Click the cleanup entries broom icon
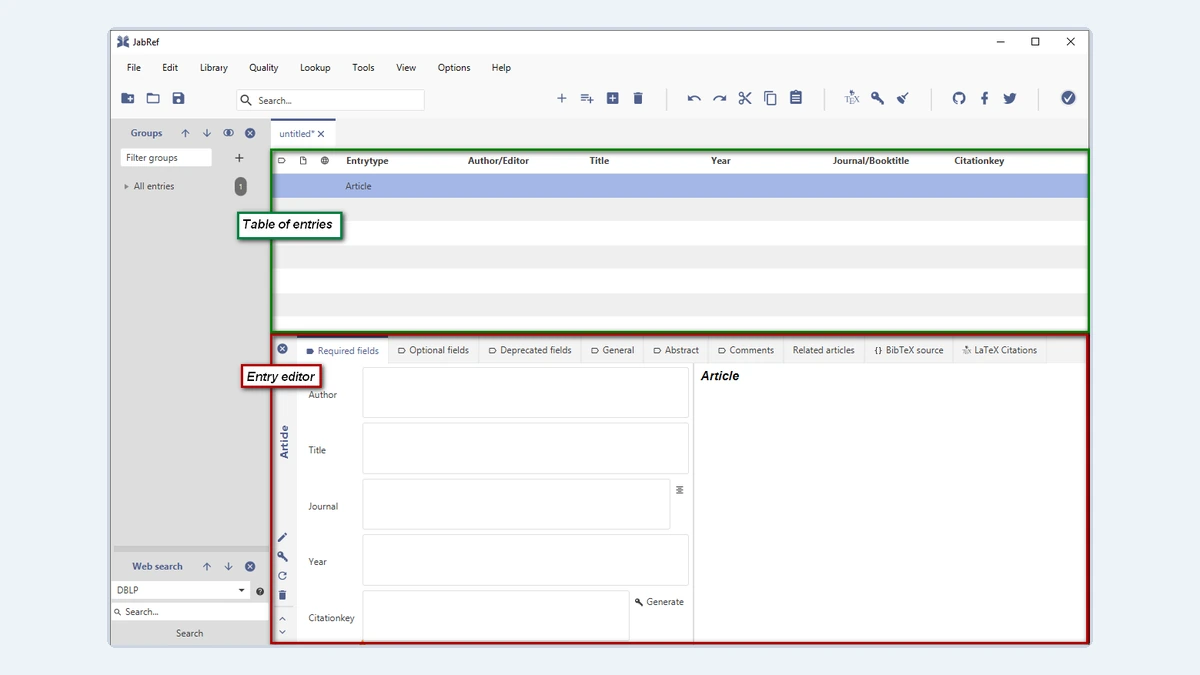This screenshot has height=675, width=1200. pyautogui.click(x=903, y=98)
